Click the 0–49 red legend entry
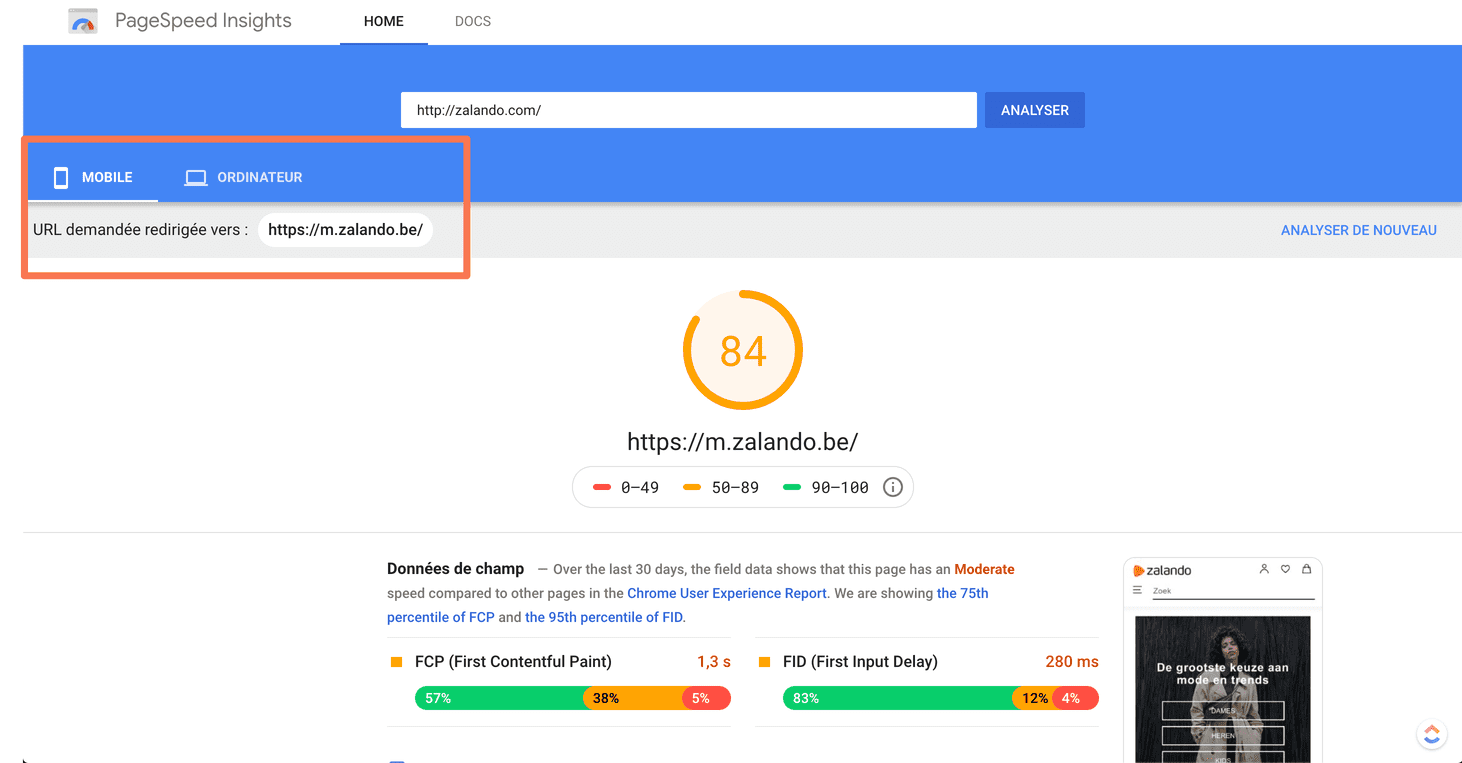This screenshot has width=1462, height=763. 625,488
